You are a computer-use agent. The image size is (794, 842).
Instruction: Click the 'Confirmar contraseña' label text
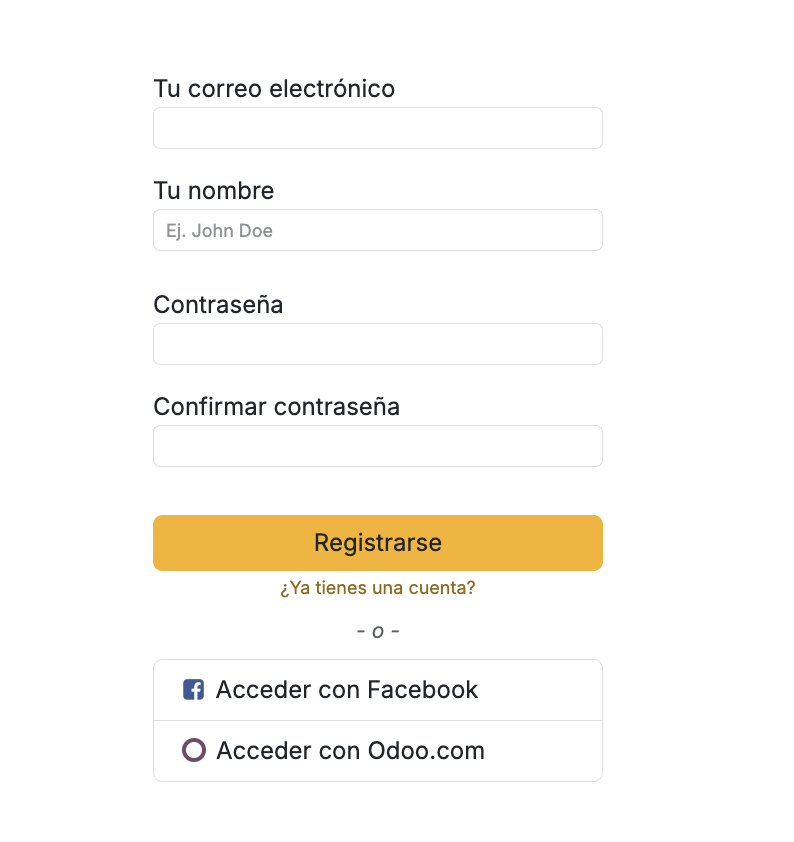click(276, 407)
